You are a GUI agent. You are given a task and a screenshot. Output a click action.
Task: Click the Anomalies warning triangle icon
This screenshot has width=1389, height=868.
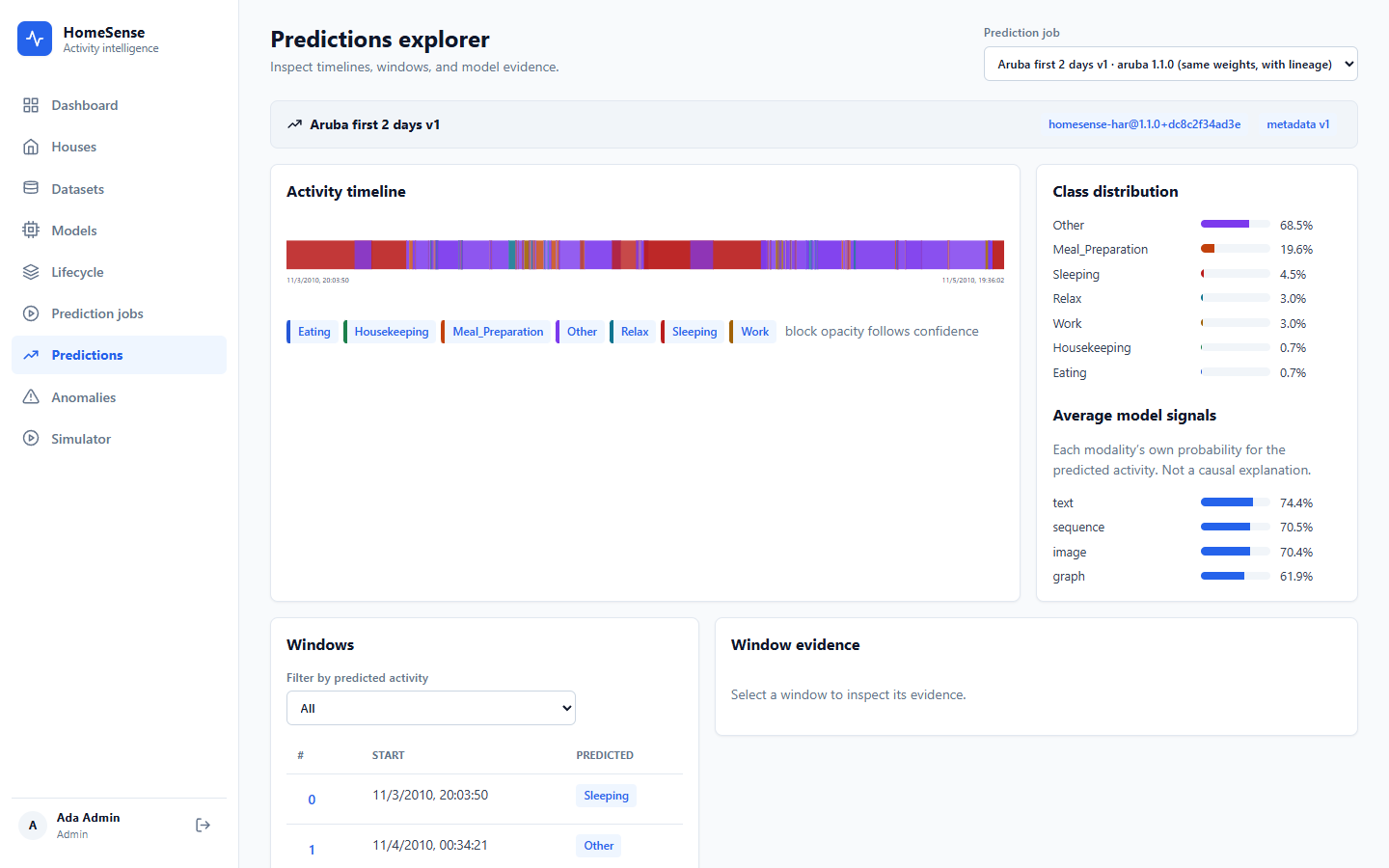click(x=31, y=397)
